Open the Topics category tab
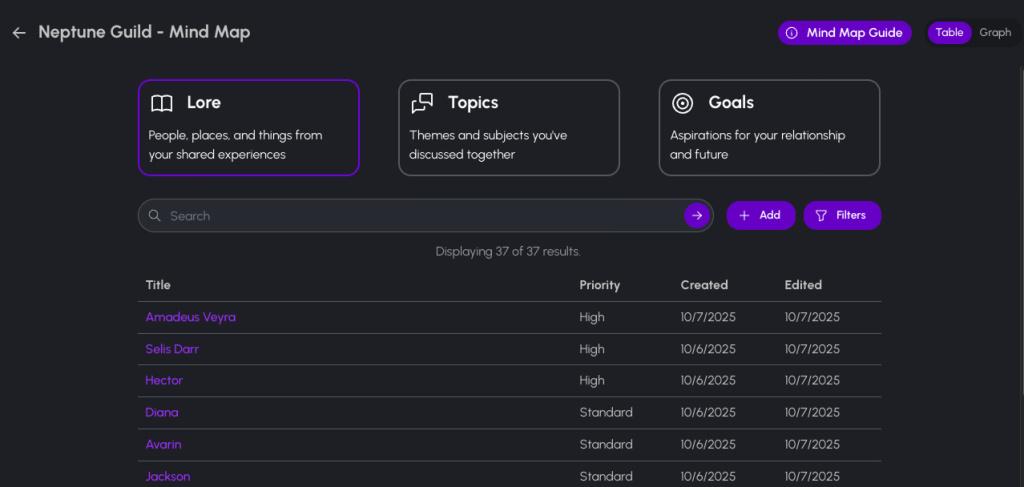Screen dimensions: 1024x487 coord(509,128)
